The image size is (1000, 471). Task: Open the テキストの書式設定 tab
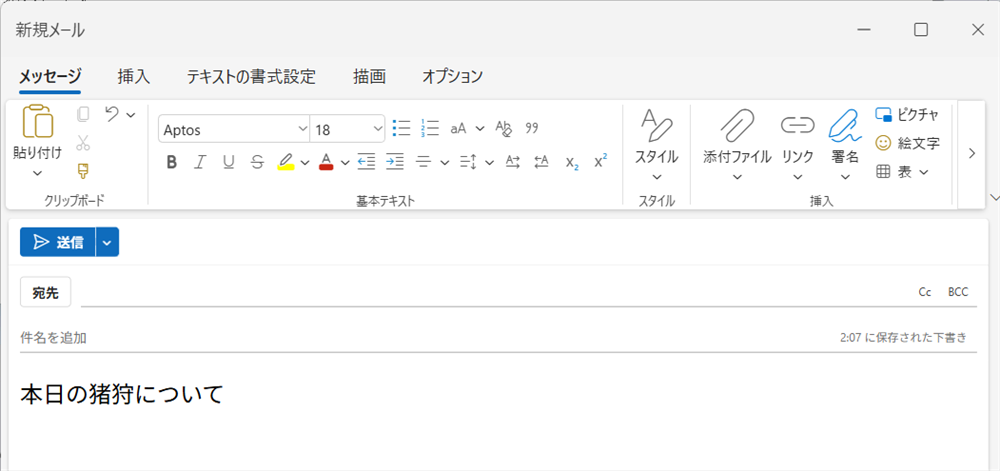251,77
